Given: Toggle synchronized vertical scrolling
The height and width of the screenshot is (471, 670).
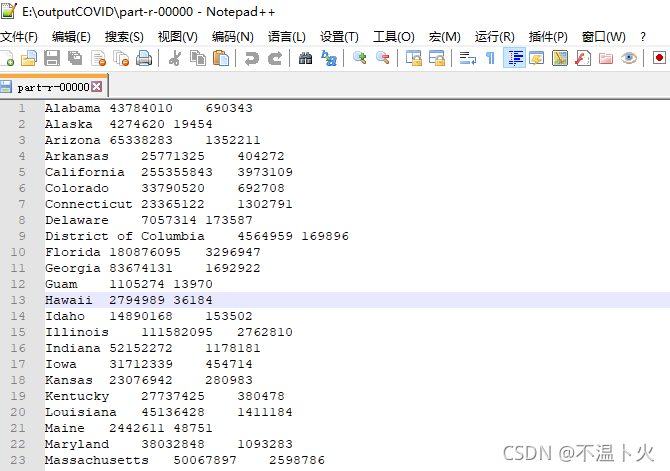Looking at the screenshot, I should click(413, 59).
